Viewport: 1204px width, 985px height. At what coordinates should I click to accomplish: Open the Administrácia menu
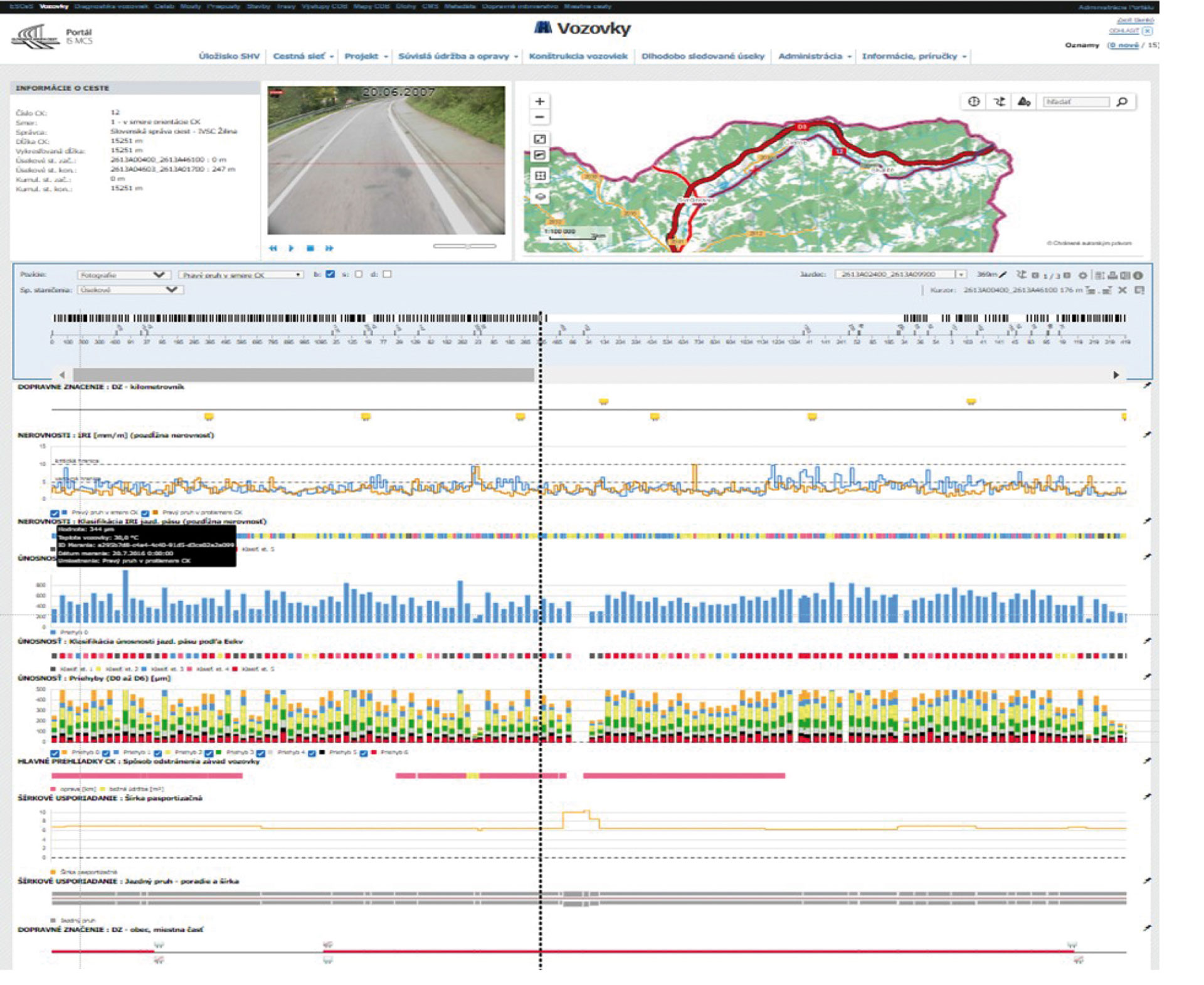[x=814, y=56]
